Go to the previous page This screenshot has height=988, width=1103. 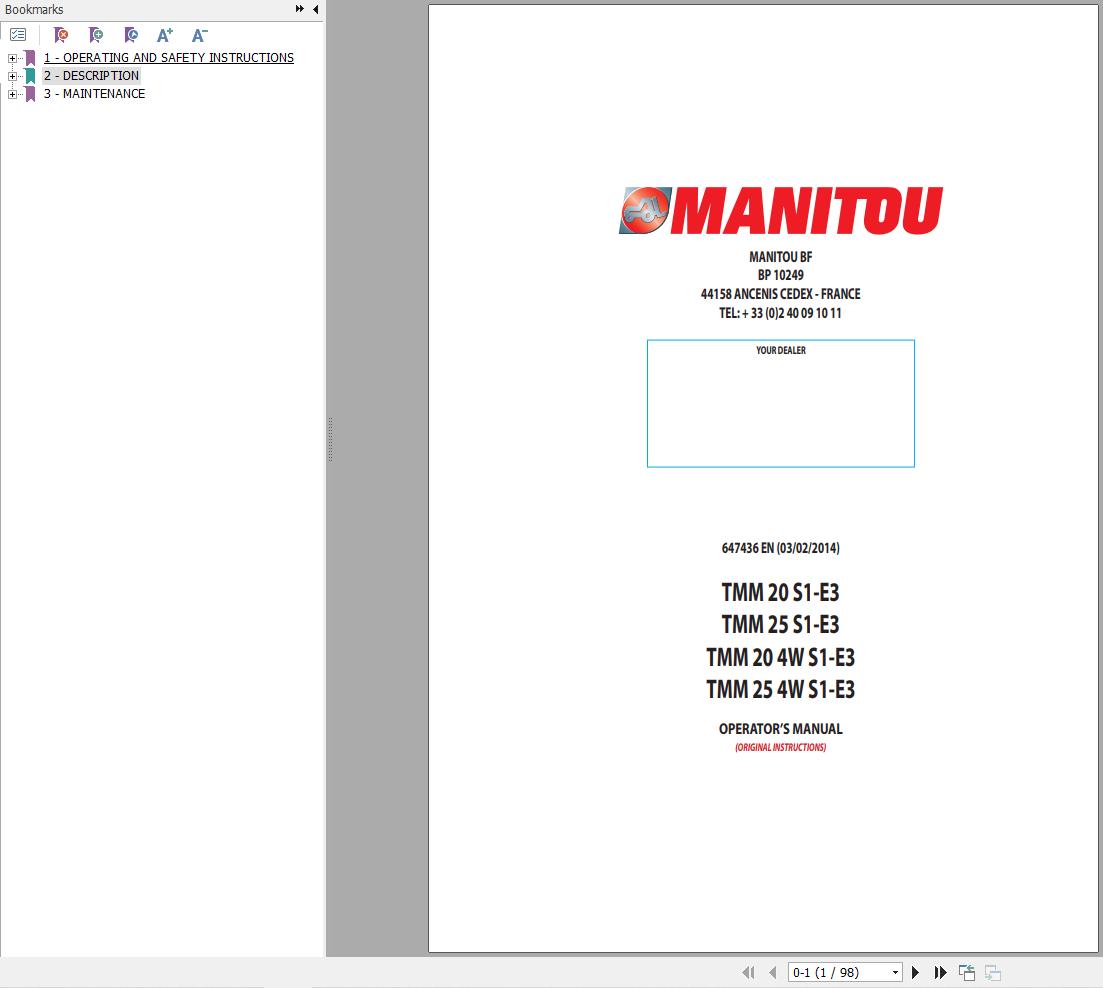pos(773,973)
